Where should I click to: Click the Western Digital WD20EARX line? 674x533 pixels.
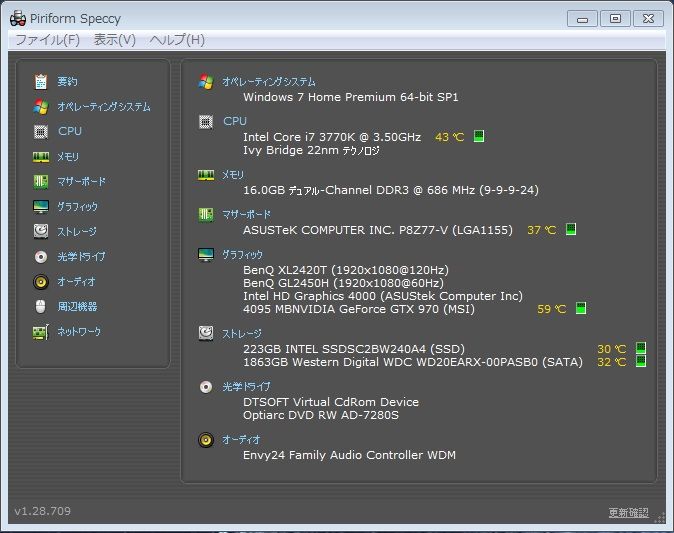(x=413, y=362)
